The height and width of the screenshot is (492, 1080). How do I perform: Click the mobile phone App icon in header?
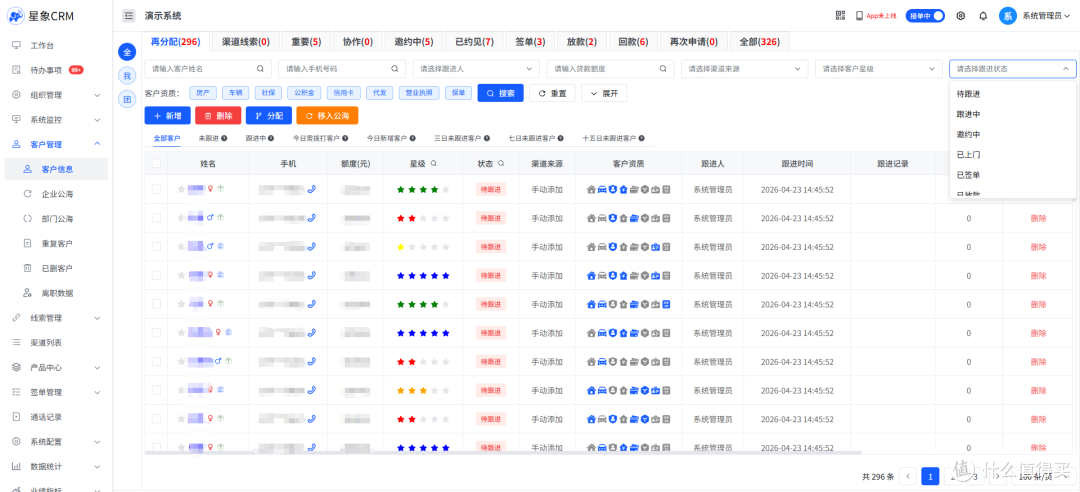[x=859, y=16]
